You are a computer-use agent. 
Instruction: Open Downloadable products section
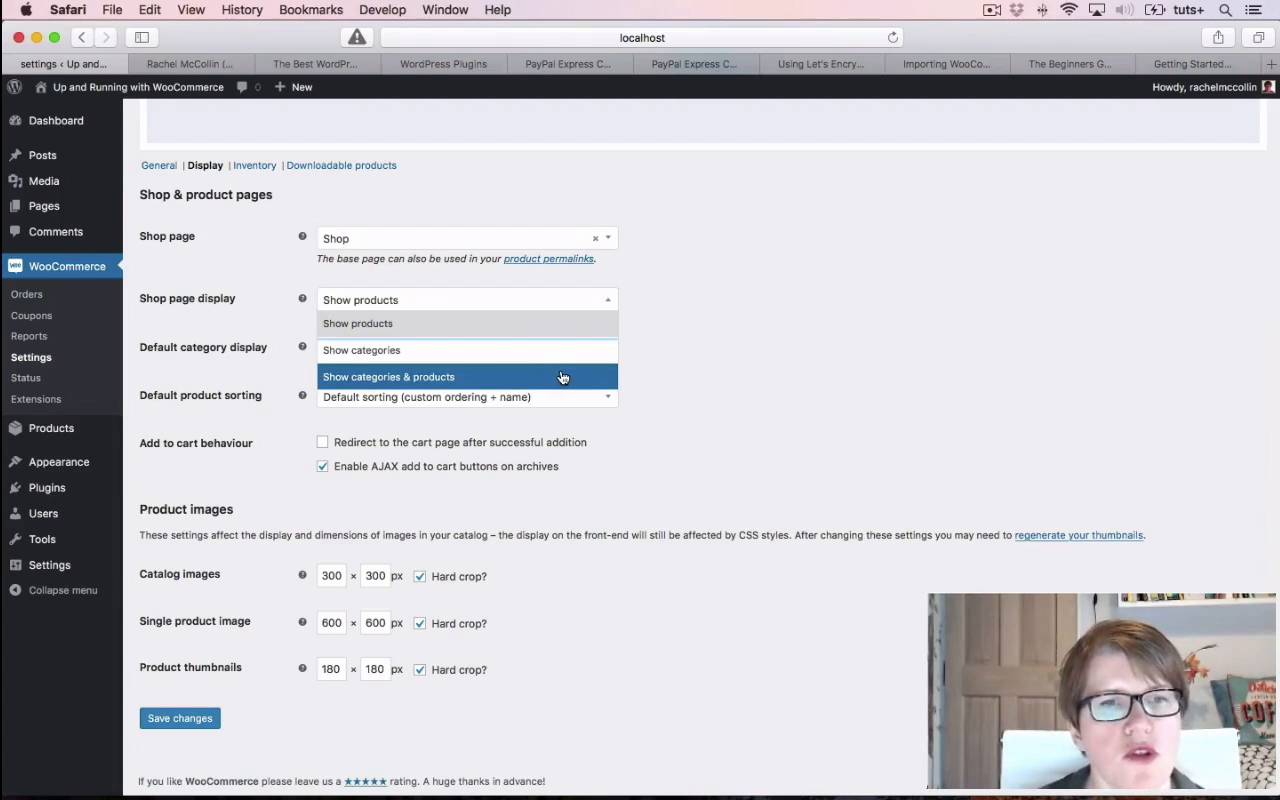click(x=341, y=166)
